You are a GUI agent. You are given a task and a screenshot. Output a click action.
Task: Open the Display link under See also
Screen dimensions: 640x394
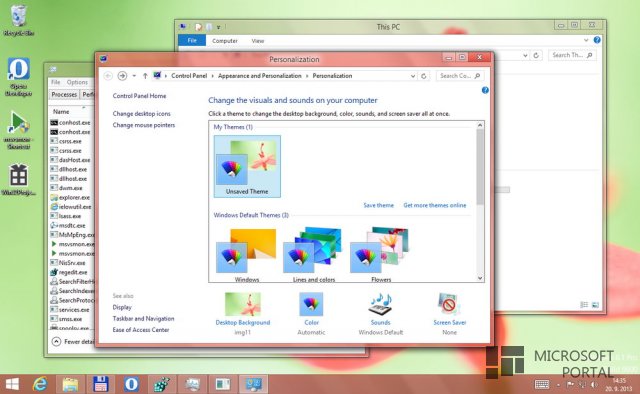(x=122, y=307)
